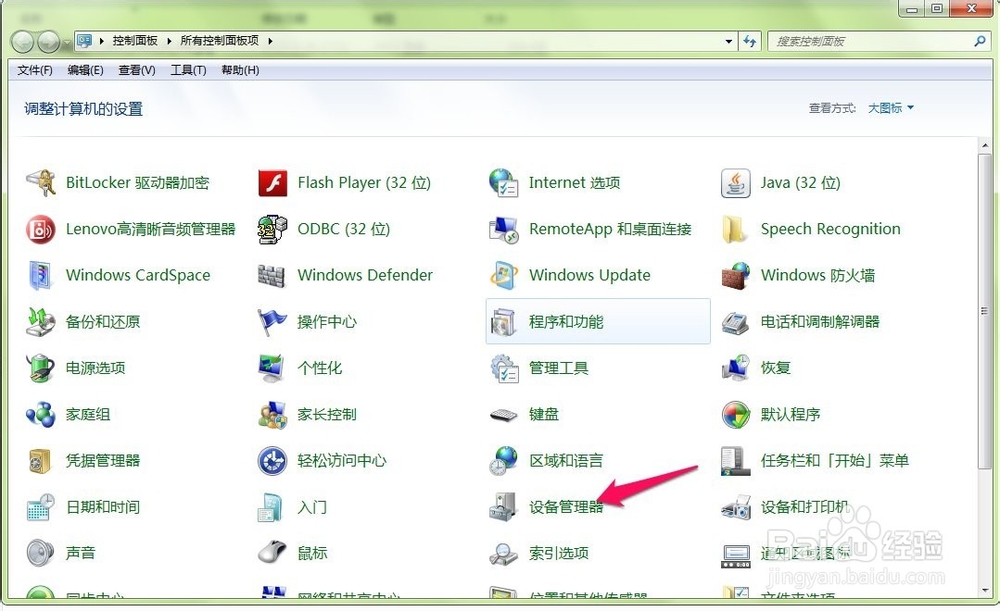Open 声音 speaker icon

click(41, 553)
